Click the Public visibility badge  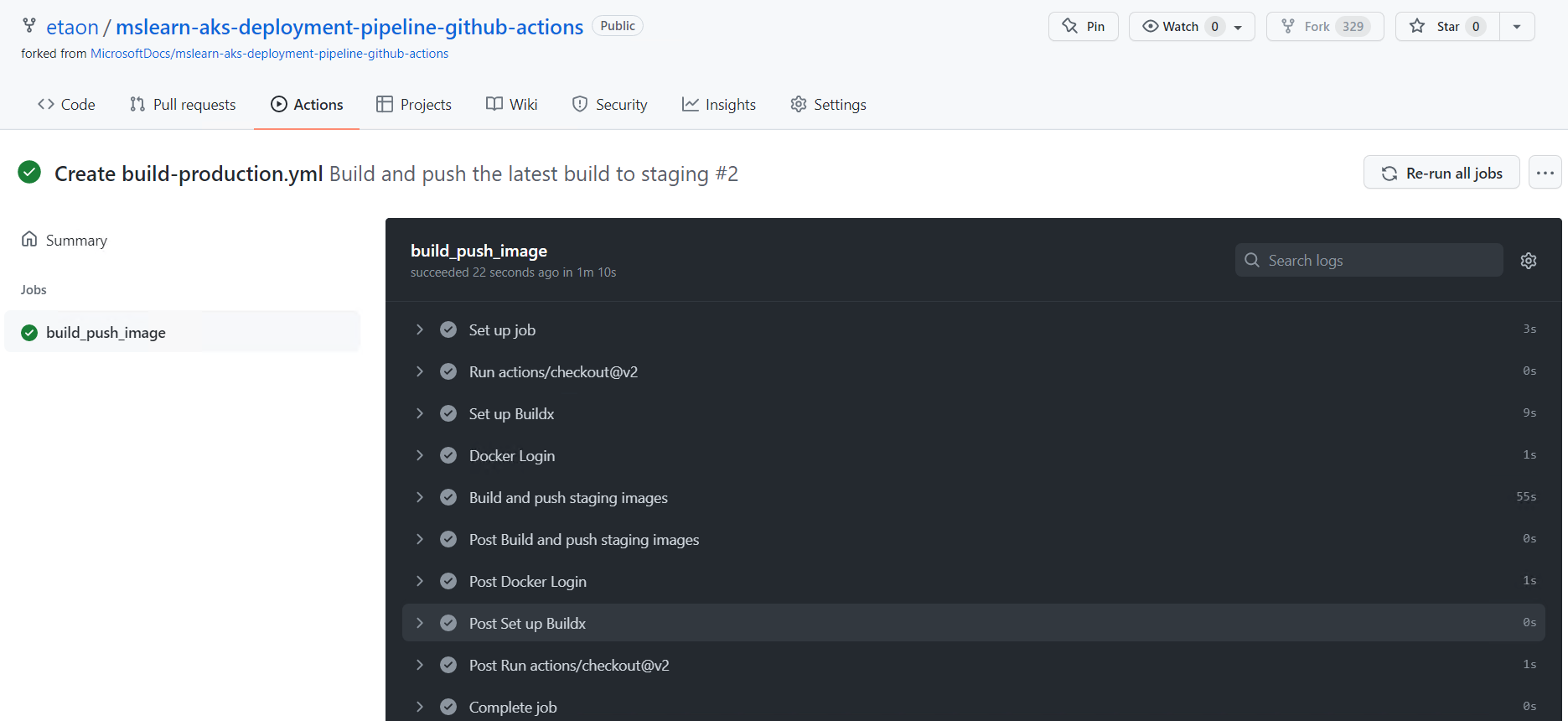tap(618, 26)
